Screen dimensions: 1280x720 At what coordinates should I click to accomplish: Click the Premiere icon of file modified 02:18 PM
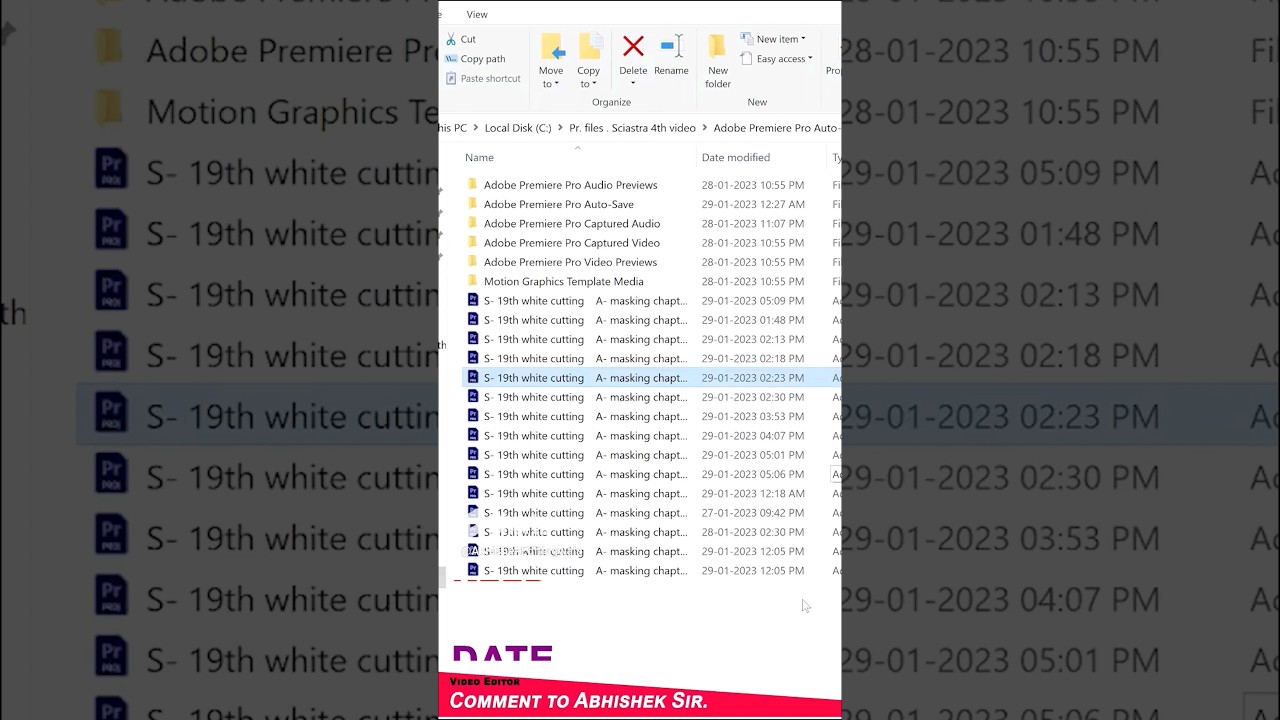point(473,358)
